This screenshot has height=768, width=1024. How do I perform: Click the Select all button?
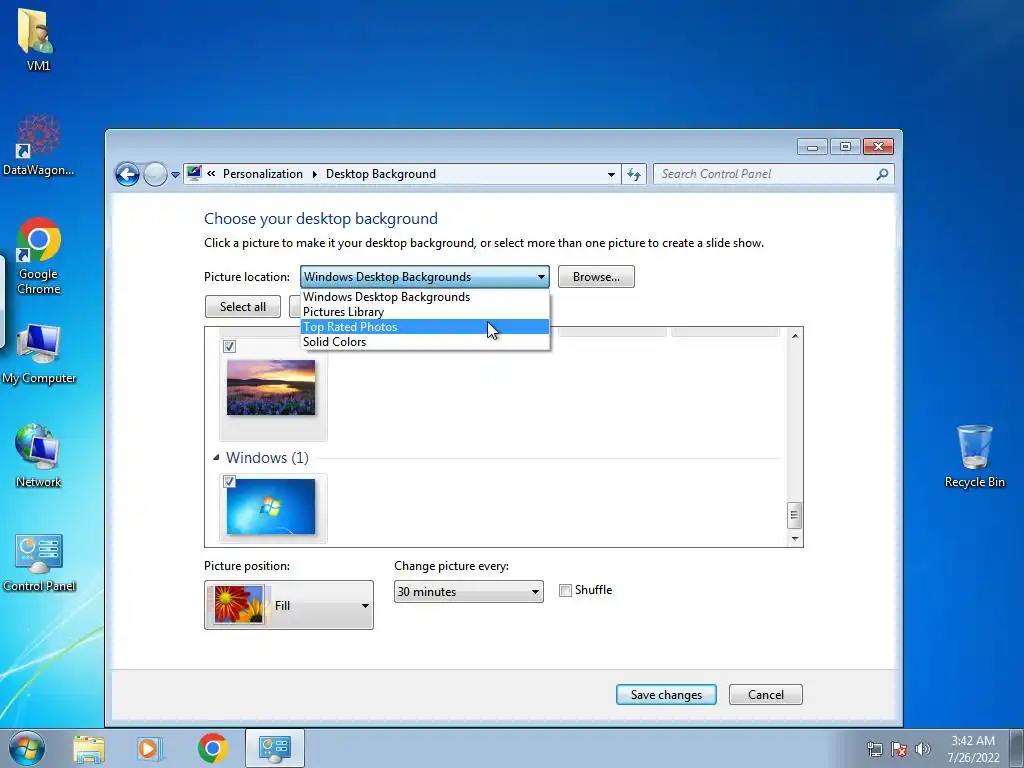coord(243,307)
